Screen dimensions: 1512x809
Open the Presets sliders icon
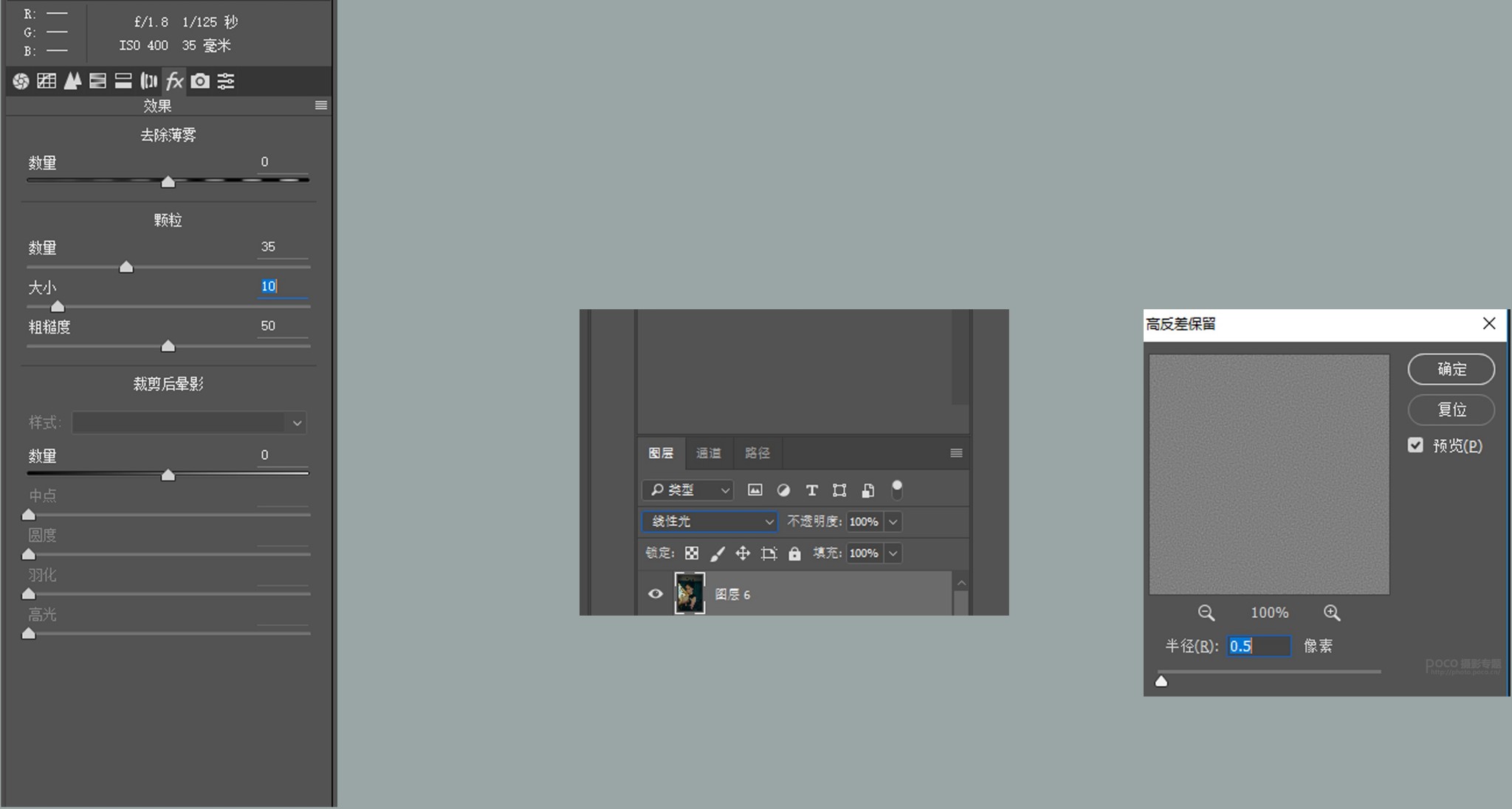click(226, 81)
